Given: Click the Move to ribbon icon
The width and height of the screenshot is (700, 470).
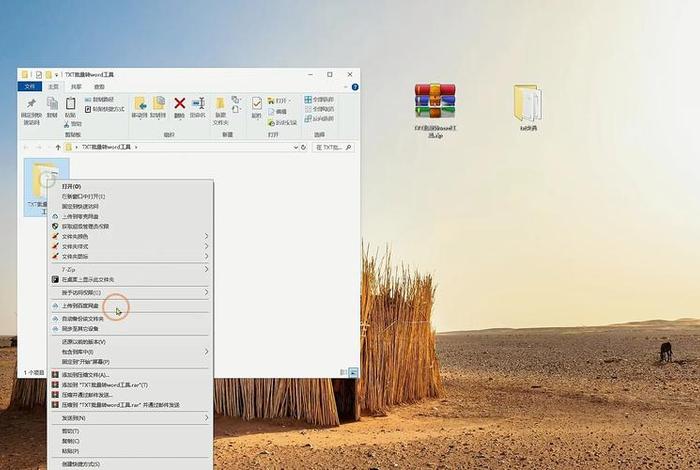Looking at the screenshot, I should [x=140, y=108].
